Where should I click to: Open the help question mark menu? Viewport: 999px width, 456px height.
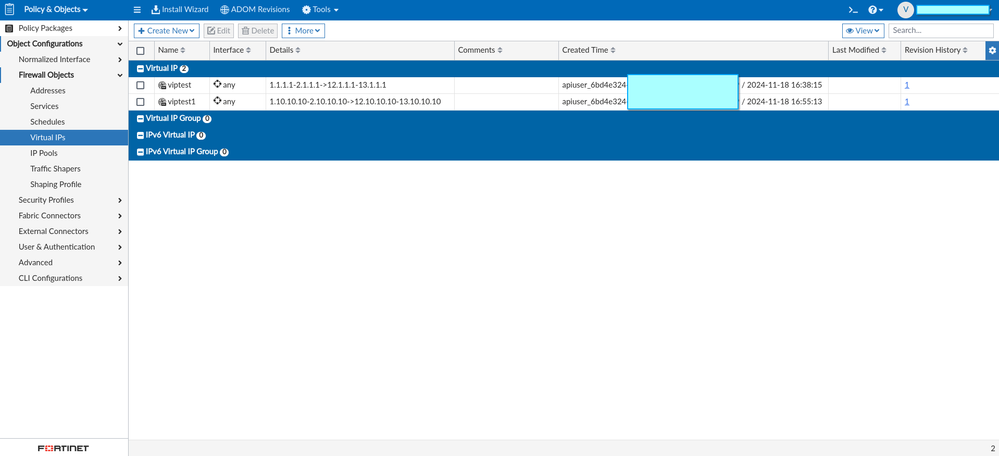(x=876, y=10)
